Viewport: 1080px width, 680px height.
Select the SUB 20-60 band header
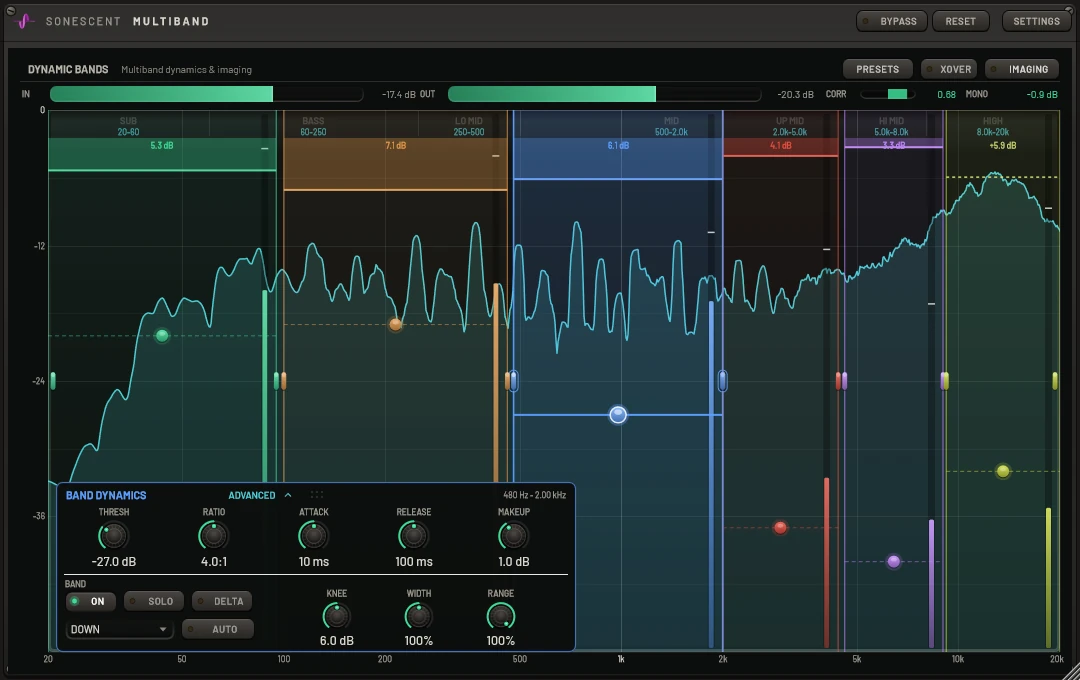pos(128,126)
